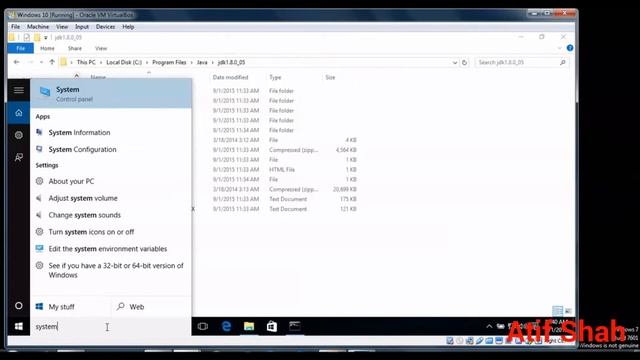Click the taskbar search box containing system
The width and height of the screenshot is (640, 360).
click(111, 327)
